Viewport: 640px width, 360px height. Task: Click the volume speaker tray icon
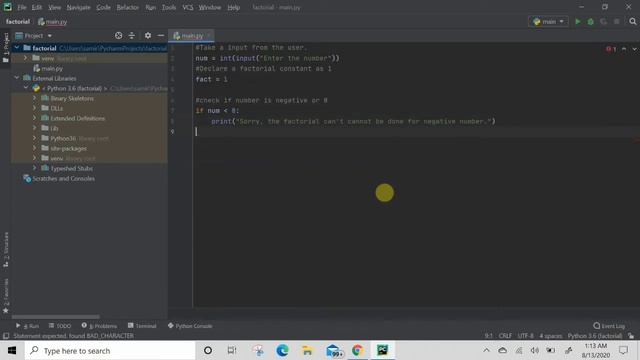[x=534, y=350]
